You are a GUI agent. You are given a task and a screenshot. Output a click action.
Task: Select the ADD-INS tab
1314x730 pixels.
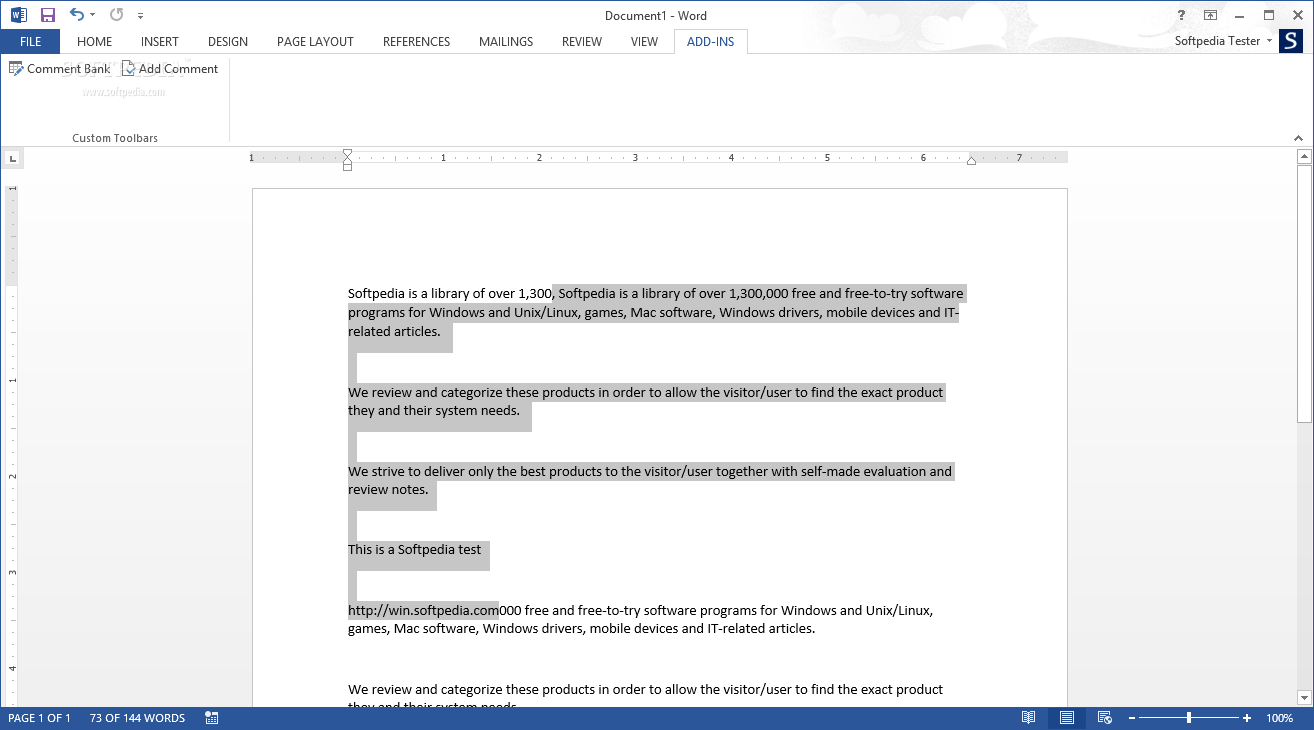(711, 41)
